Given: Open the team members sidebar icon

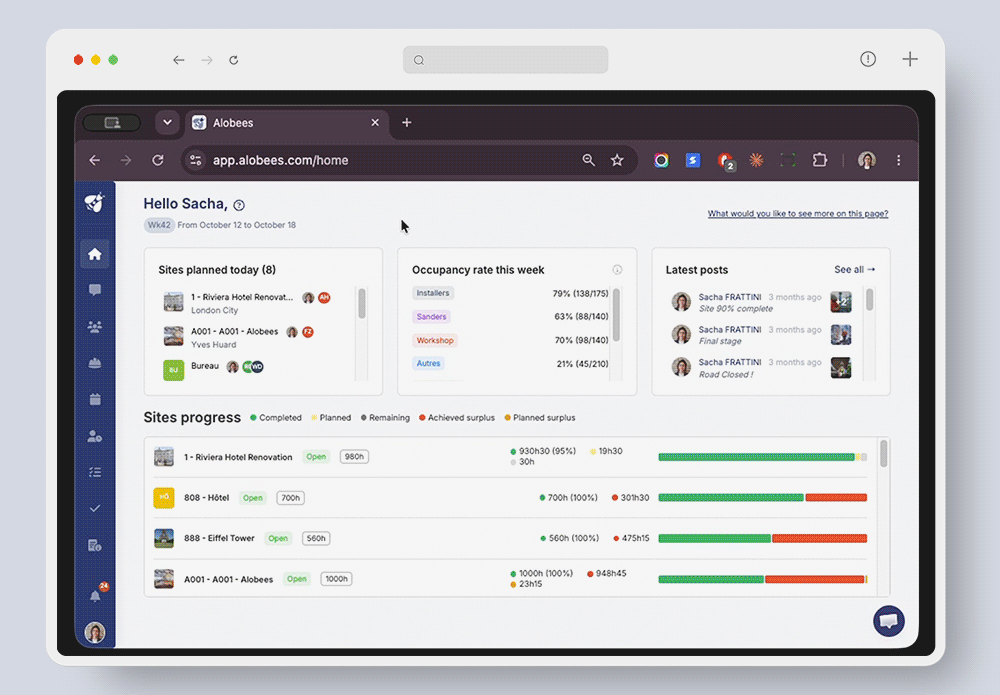Looking at the screenshot, I should (x=94, y=326).
